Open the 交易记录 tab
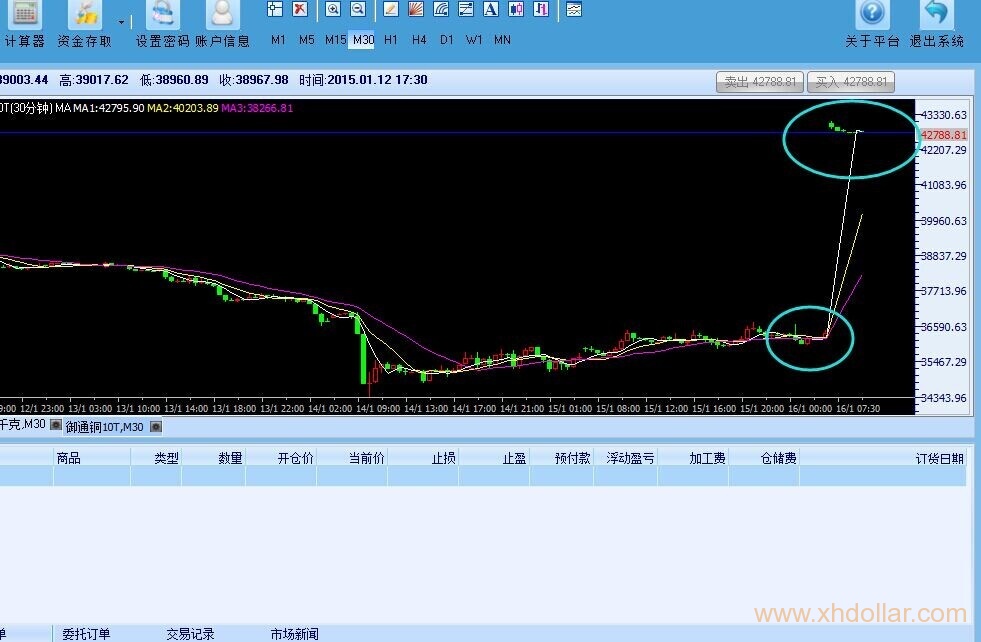 (190, 634)
